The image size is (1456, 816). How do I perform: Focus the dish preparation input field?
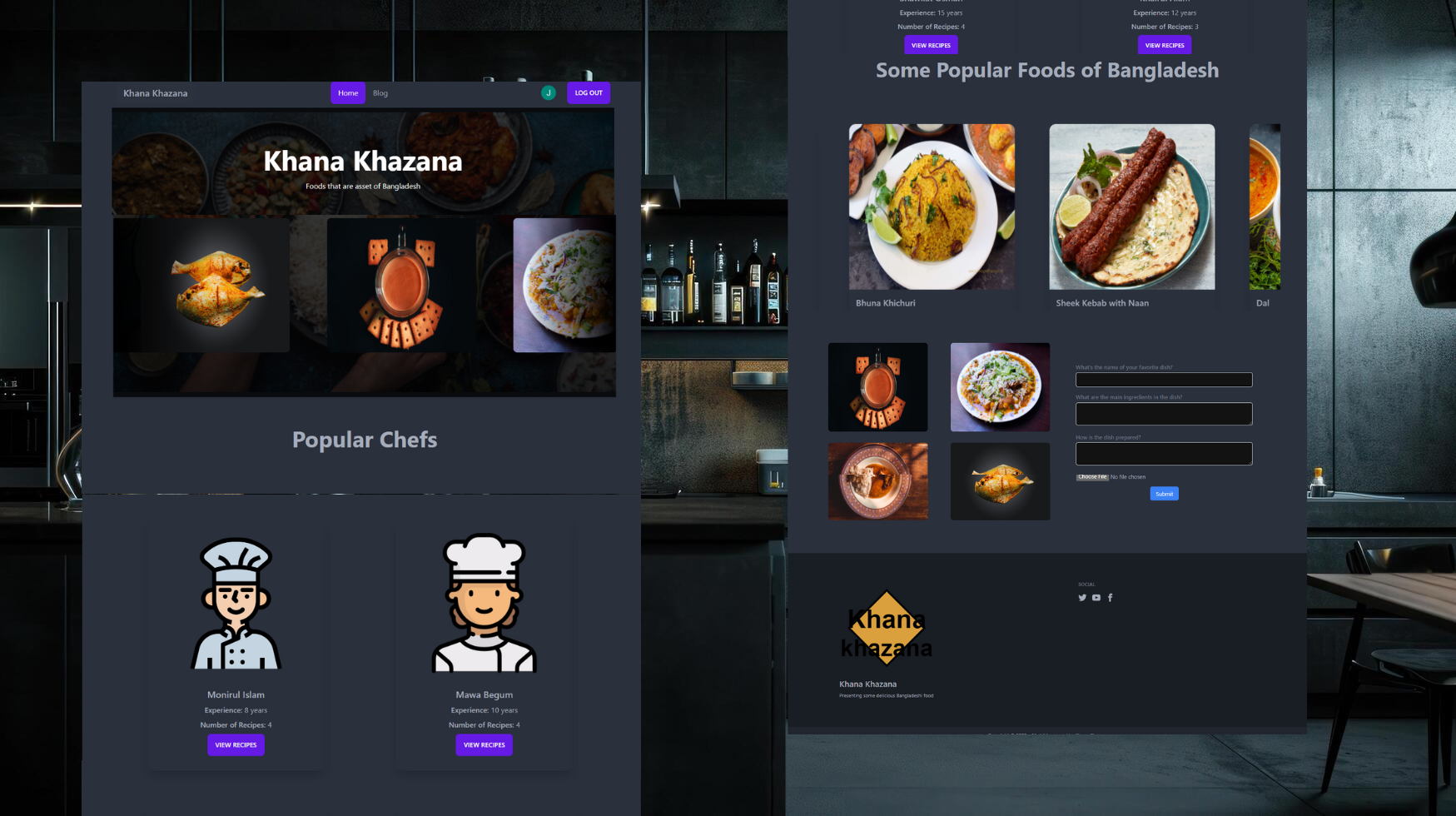[1164, 454]
